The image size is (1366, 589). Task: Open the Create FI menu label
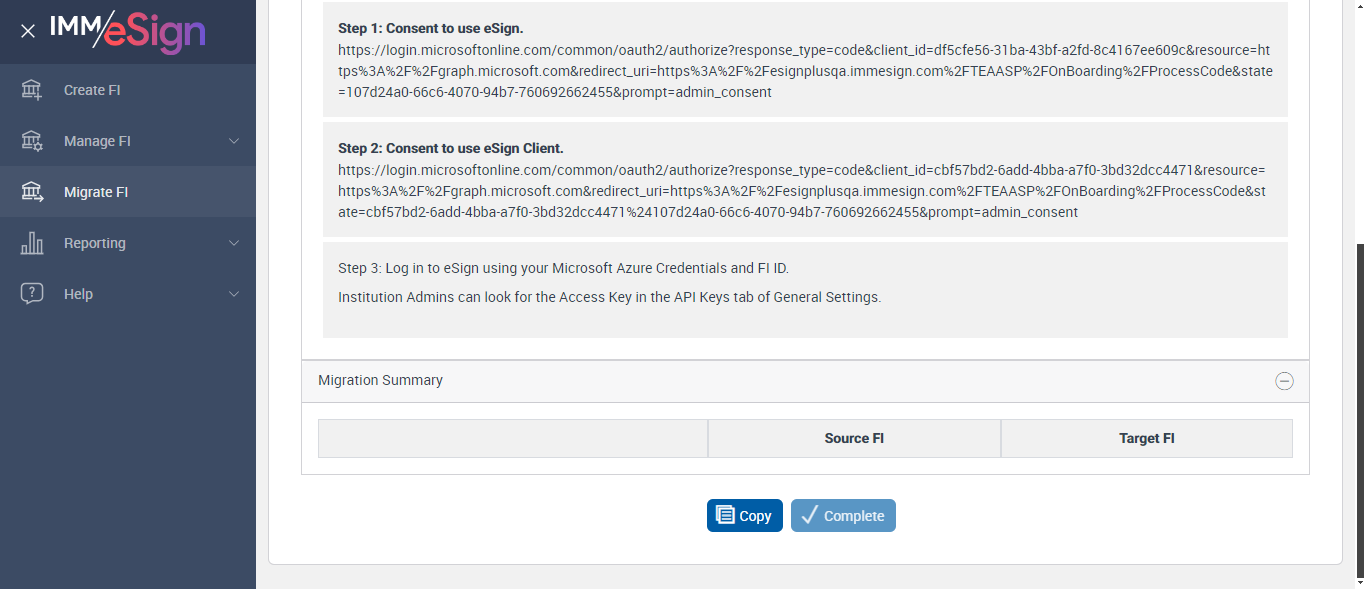[x=92, y=90]
